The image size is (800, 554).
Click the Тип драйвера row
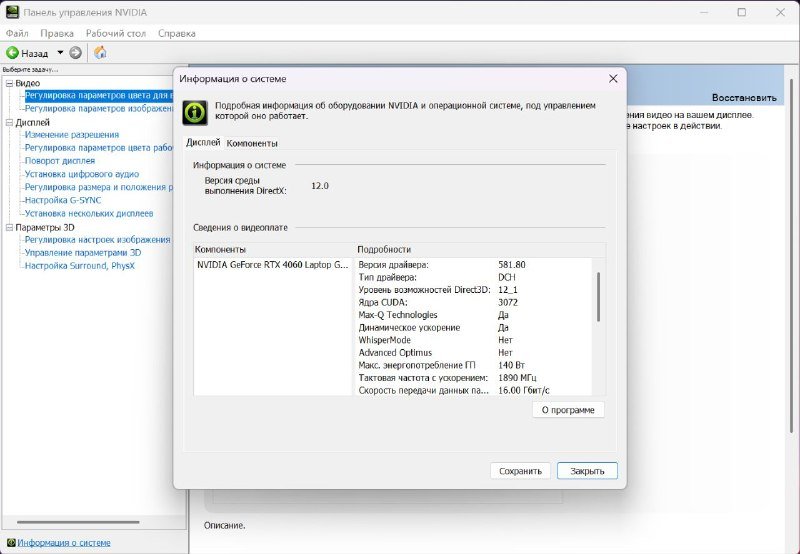[474, 278]
